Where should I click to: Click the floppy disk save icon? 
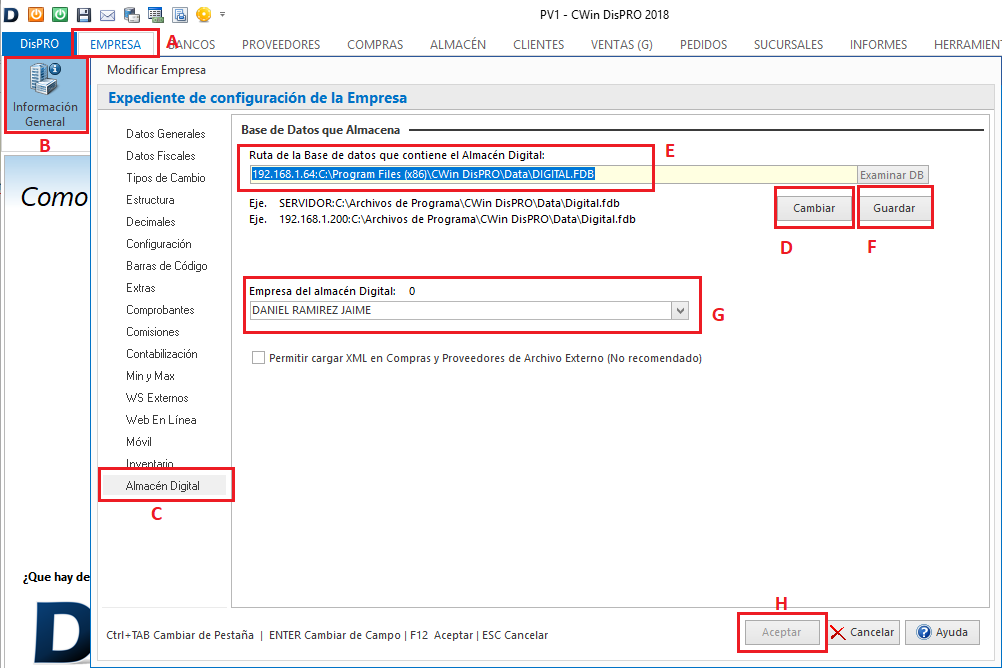click(x=84, y=14)
